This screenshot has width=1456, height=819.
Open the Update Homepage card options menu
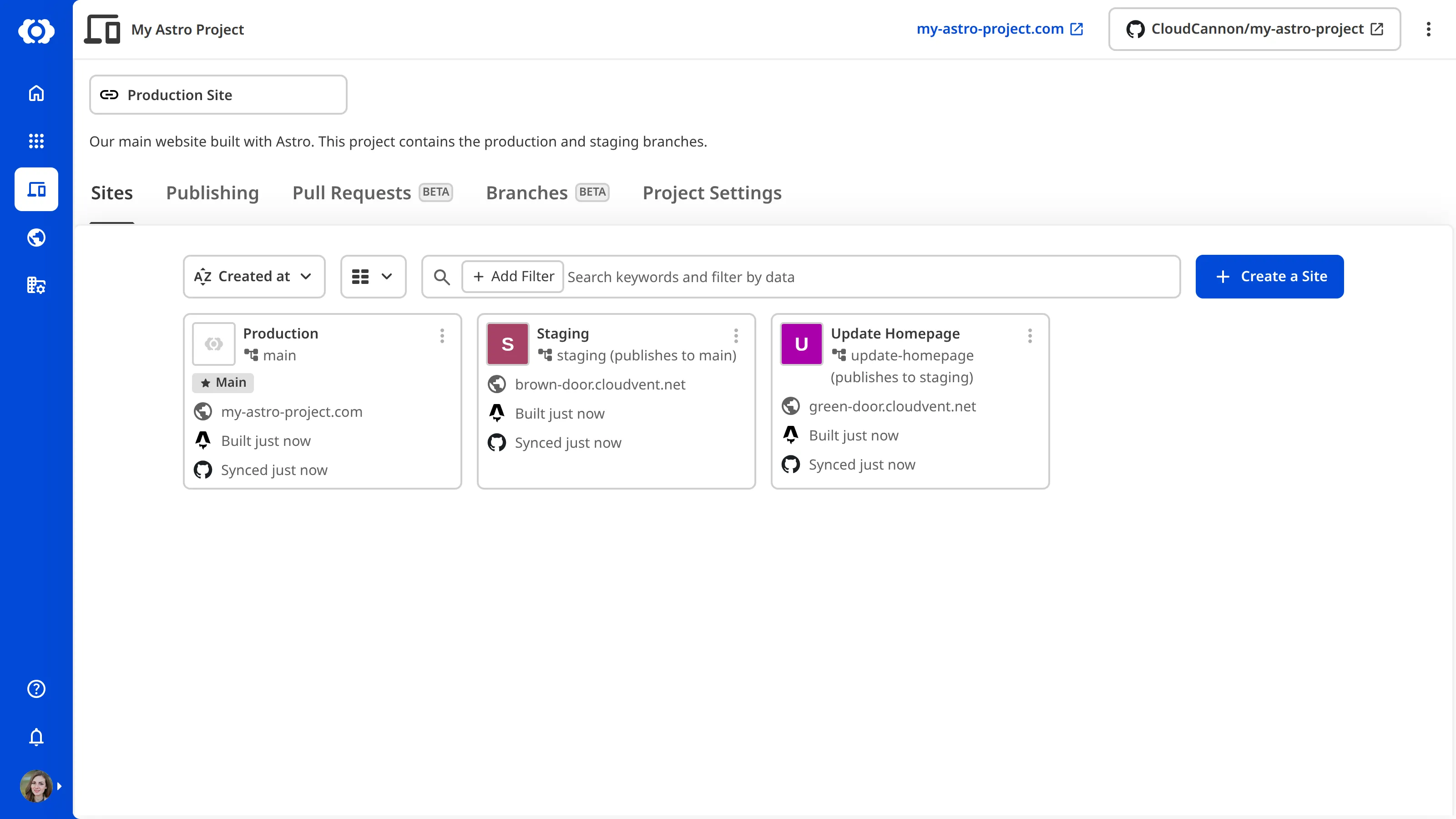click(x=1030, y=336)
